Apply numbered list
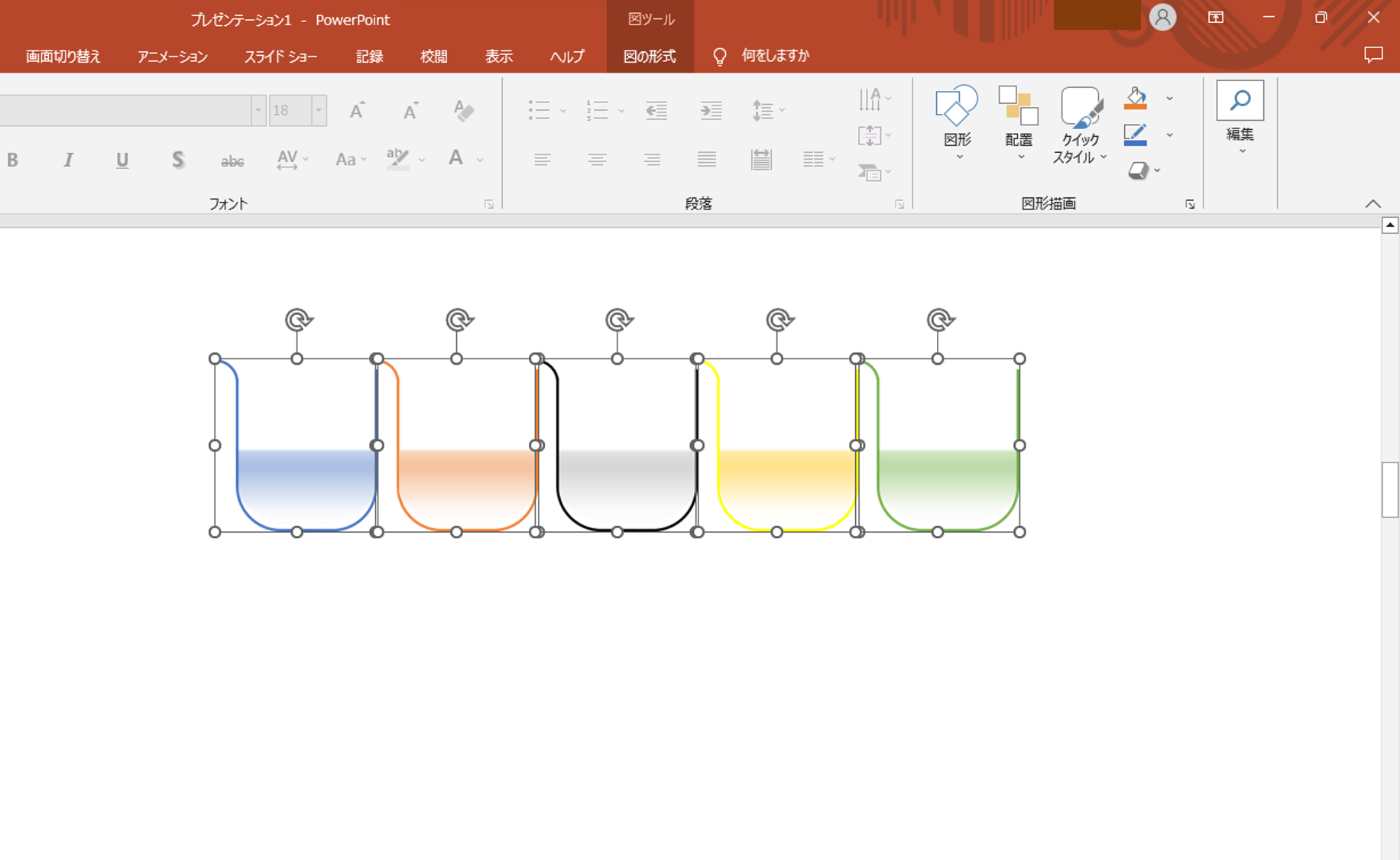This screenshot has height=860, width=1400. click(598, 110)
